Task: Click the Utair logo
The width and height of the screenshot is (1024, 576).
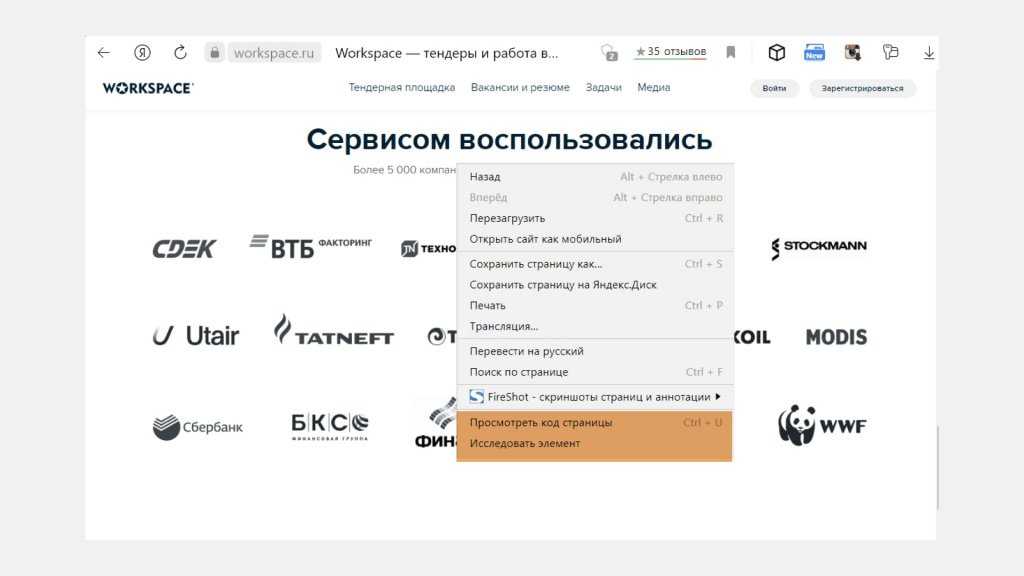Action: [196, 336]
